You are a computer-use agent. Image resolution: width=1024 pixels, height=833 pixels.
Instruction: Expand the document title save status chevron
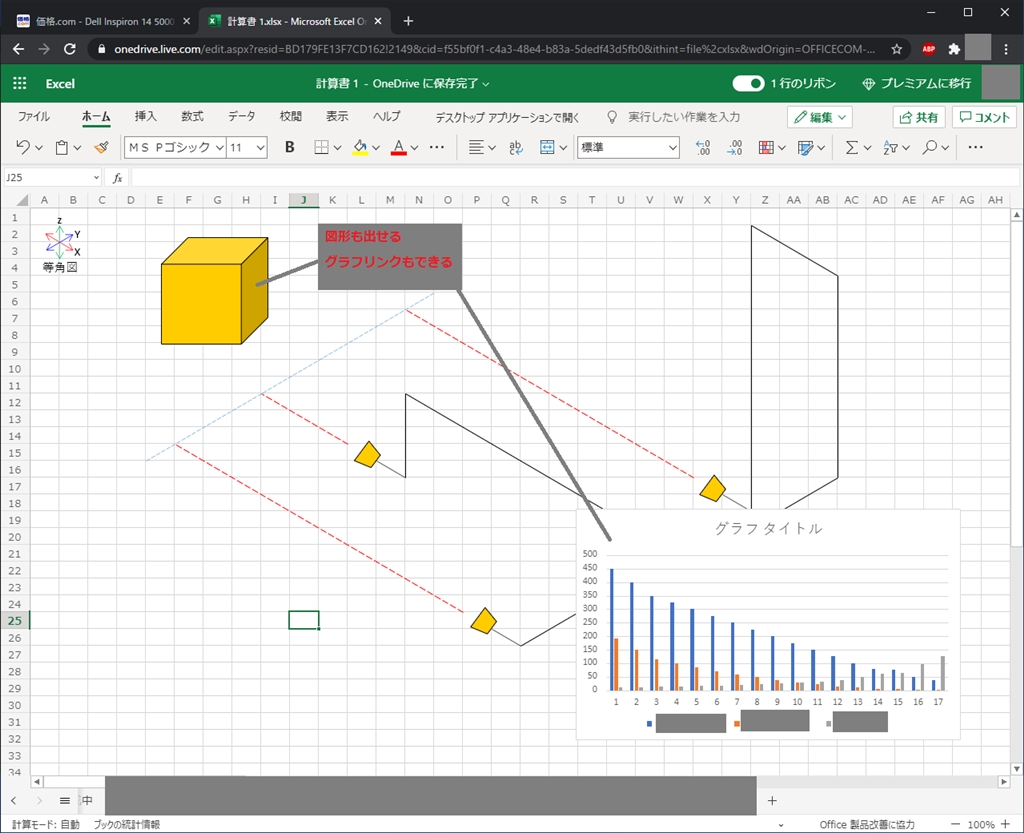tap(486, 84)
